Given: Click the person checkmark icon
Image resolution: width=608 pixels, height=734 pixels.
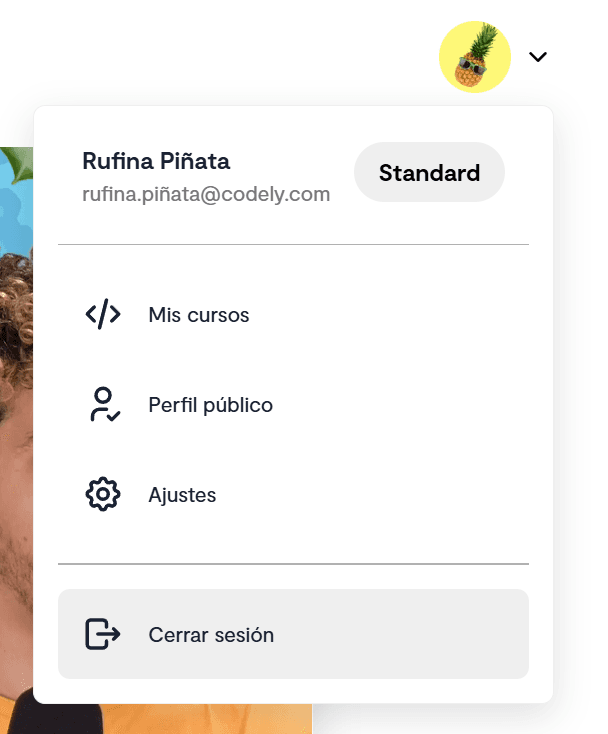Looking at the screenshot, I should tap(103, 405).
